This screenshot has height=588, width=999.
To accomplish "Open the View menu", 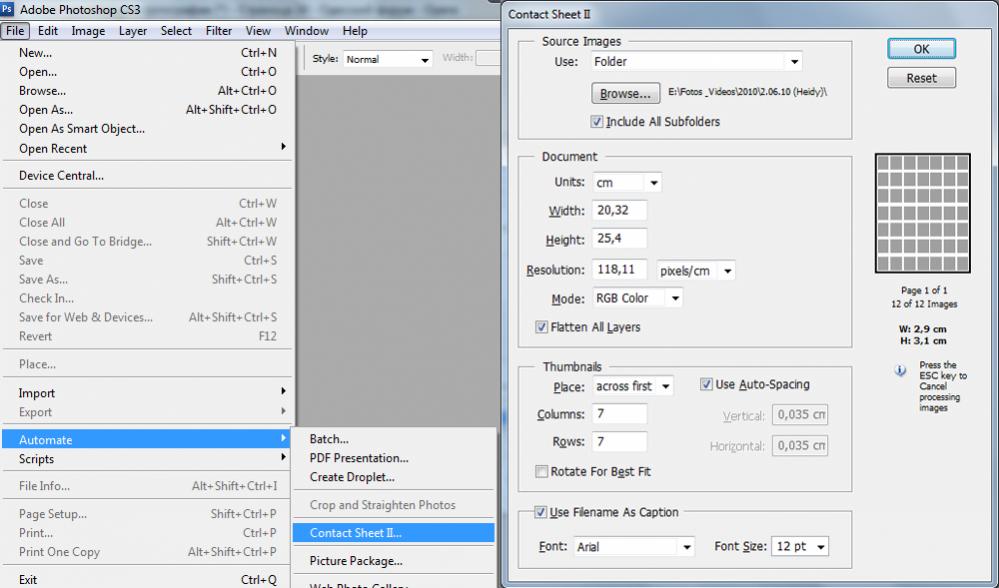I will (258, 31).
